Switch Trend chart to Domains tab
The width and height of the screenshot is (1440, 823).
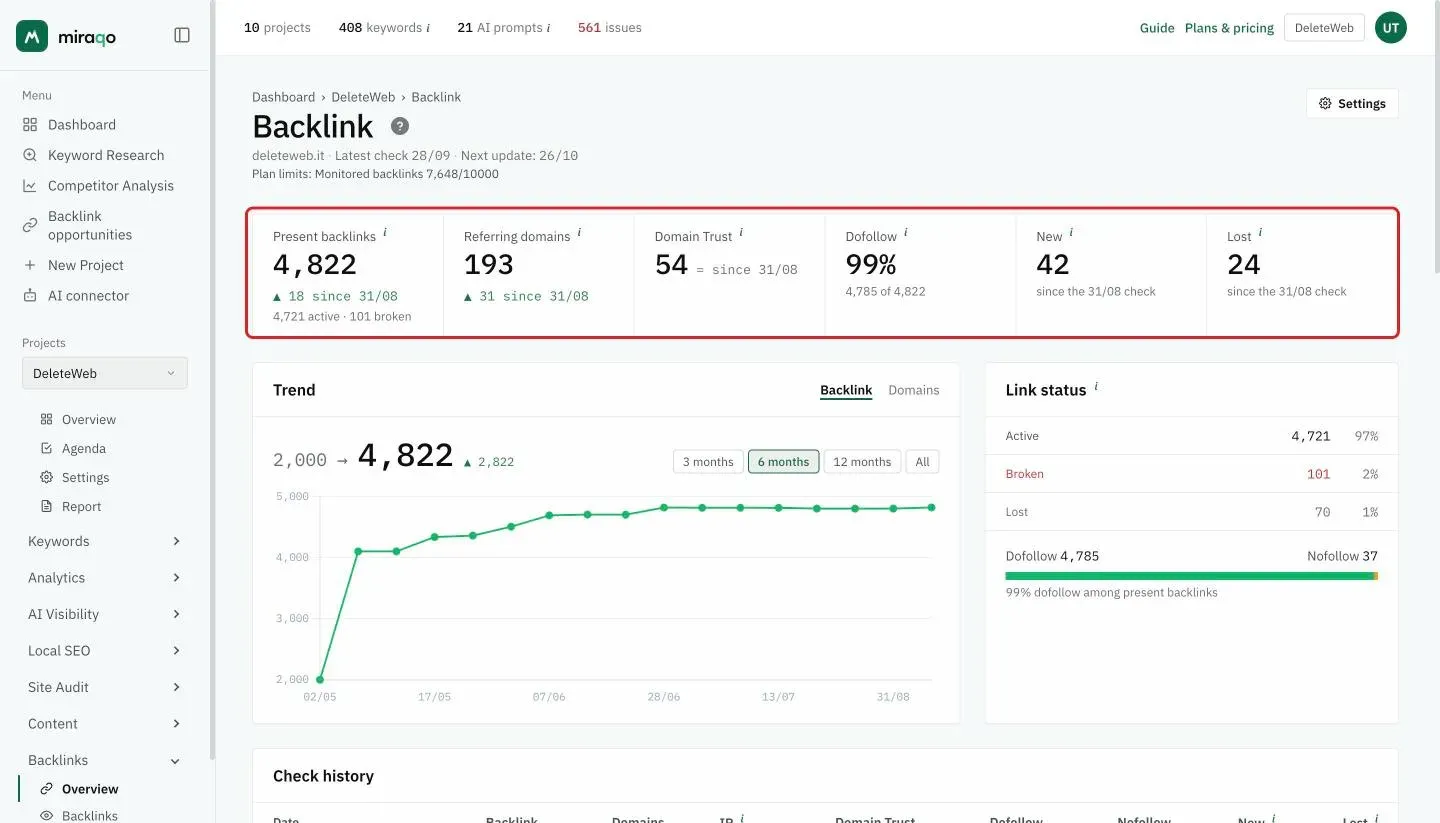914,390
